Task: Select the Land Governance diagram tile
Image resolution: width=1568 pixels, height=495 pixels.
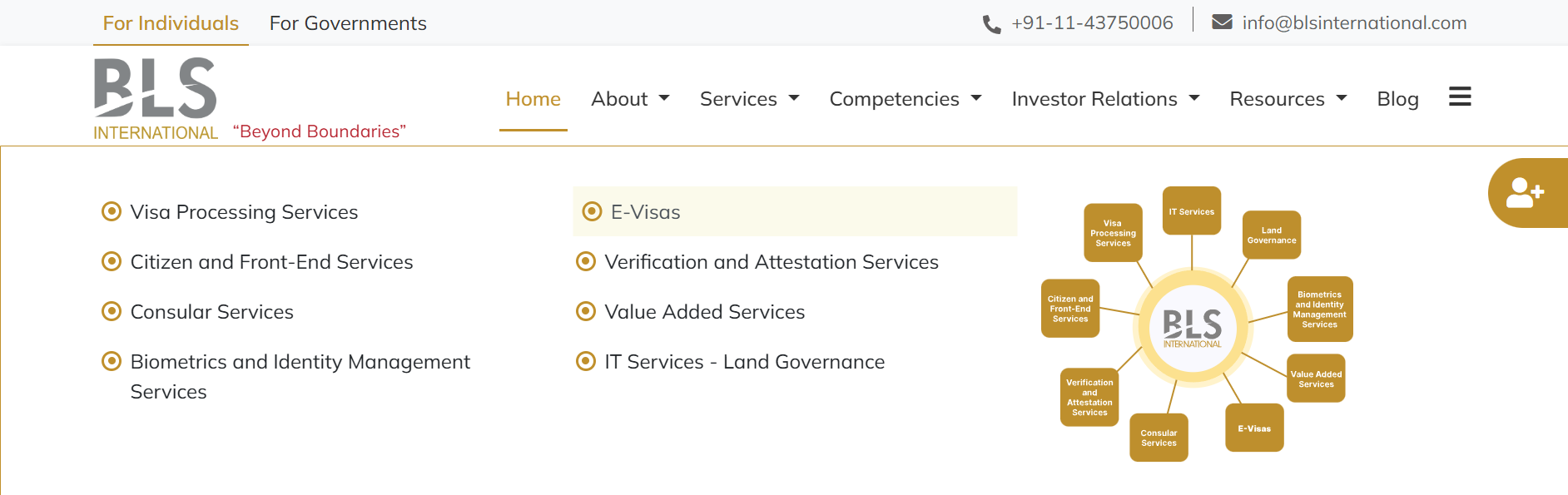Action: pyautogui.click(x=1272, y=235)
